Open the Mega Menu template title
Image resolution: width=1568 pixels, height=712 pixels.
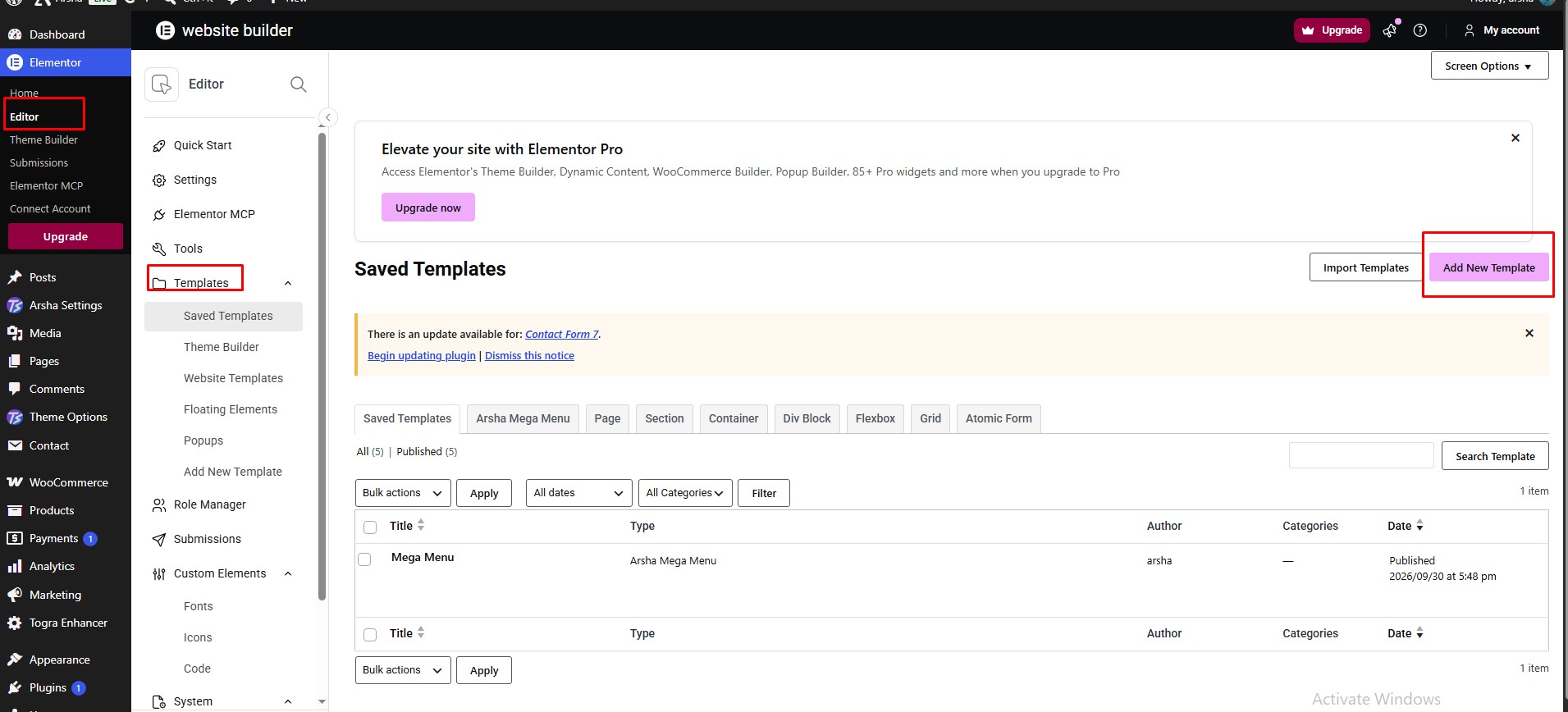(423, 557)
